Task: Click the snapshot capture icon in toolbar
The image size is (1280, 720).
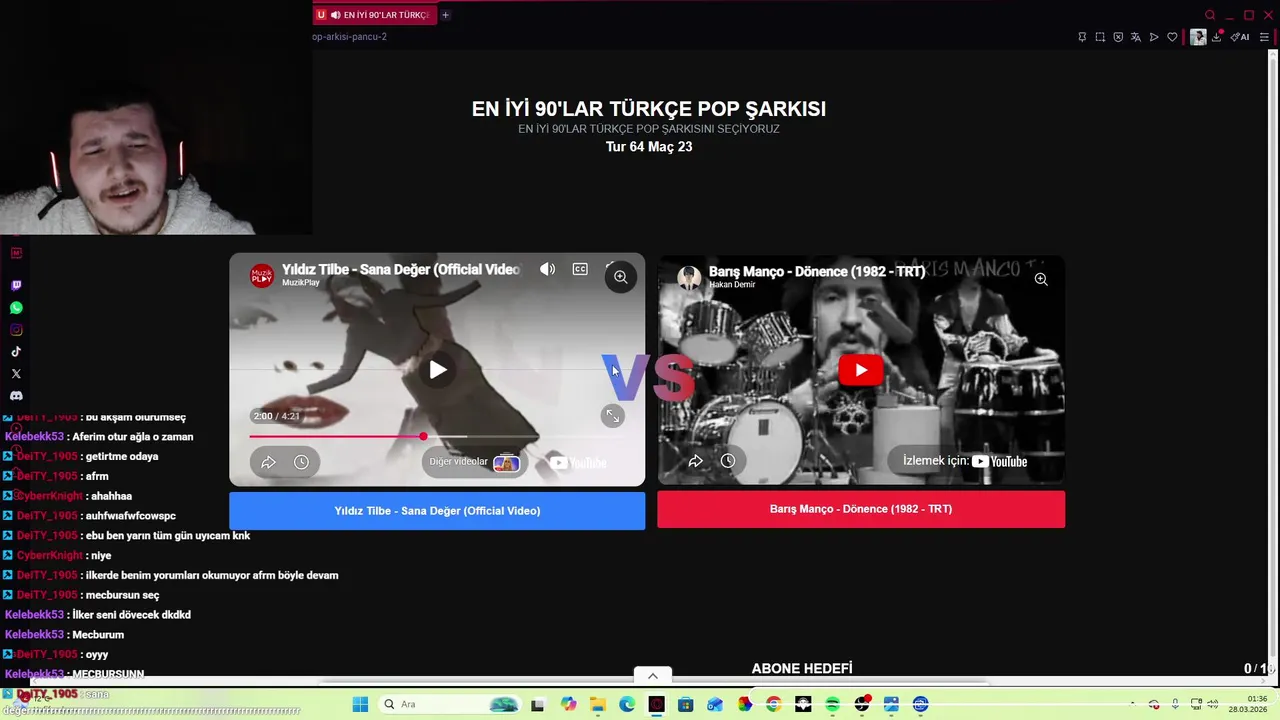Action: click(1100, 37)
